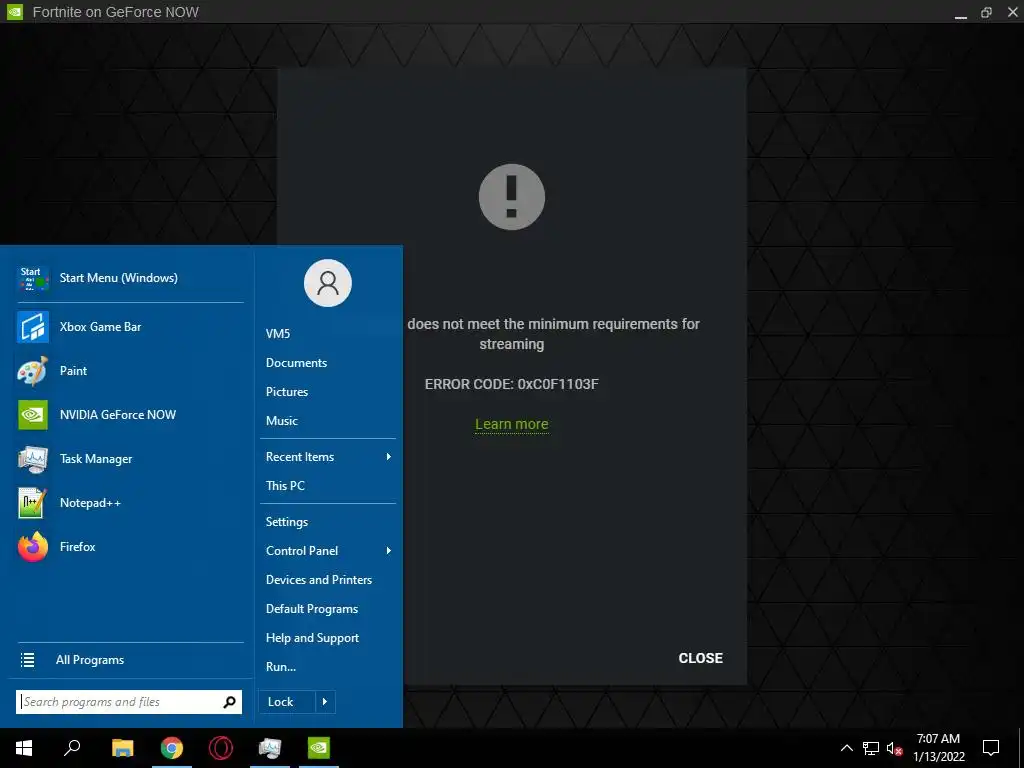Viewport: 1024px width, 768px height.
Task: Show hidden system tray icons
Action: point(846,748)
